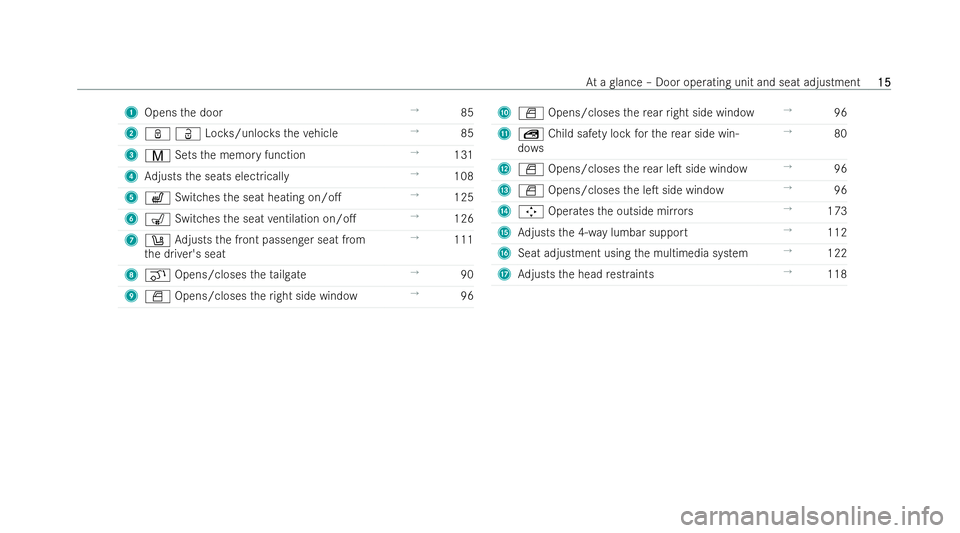960x533 pixels.
Task: Click the rear left side window icon
Action: 531,170
